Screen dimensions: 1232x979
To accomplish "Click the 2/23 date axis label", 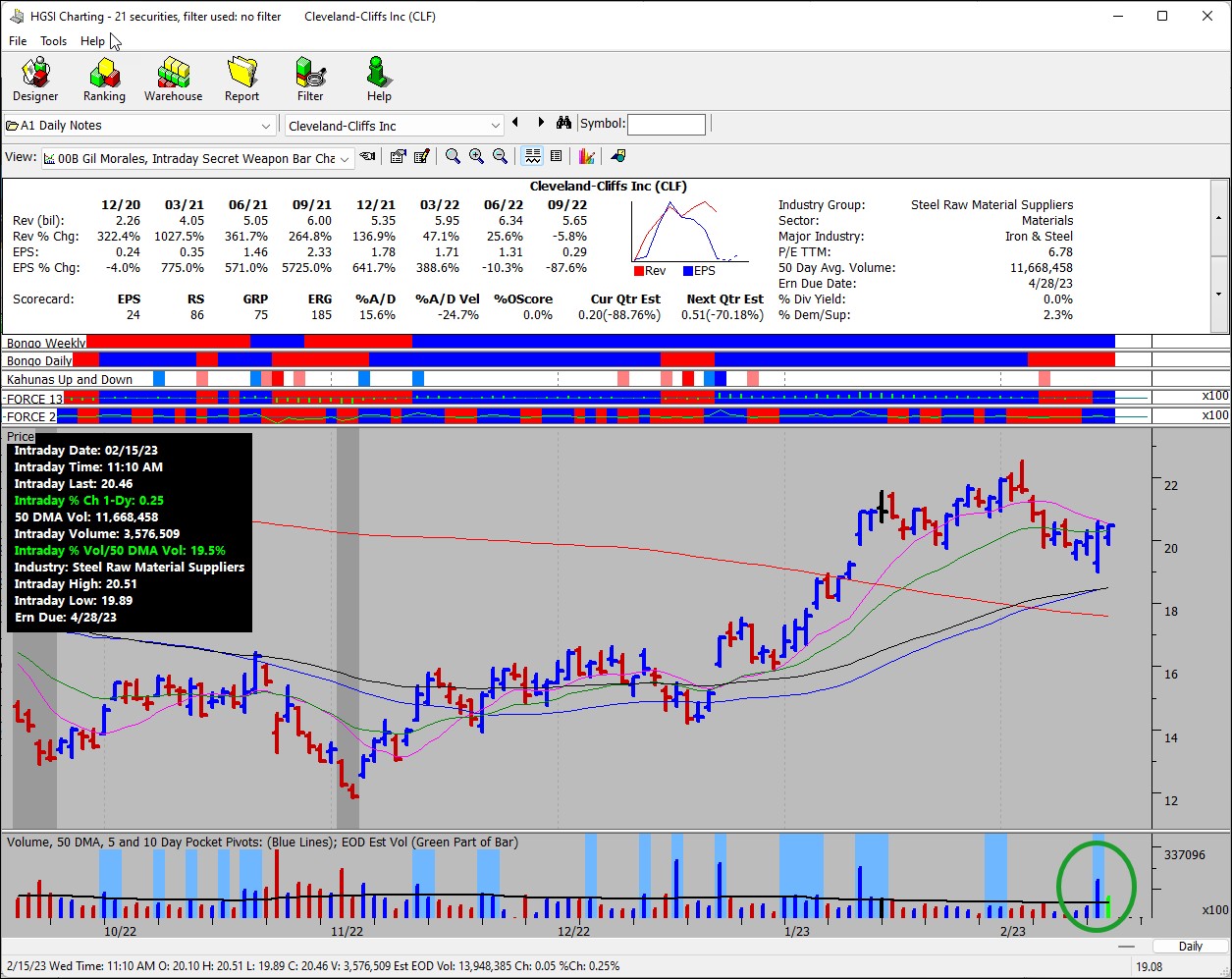I will [1011, 931].
